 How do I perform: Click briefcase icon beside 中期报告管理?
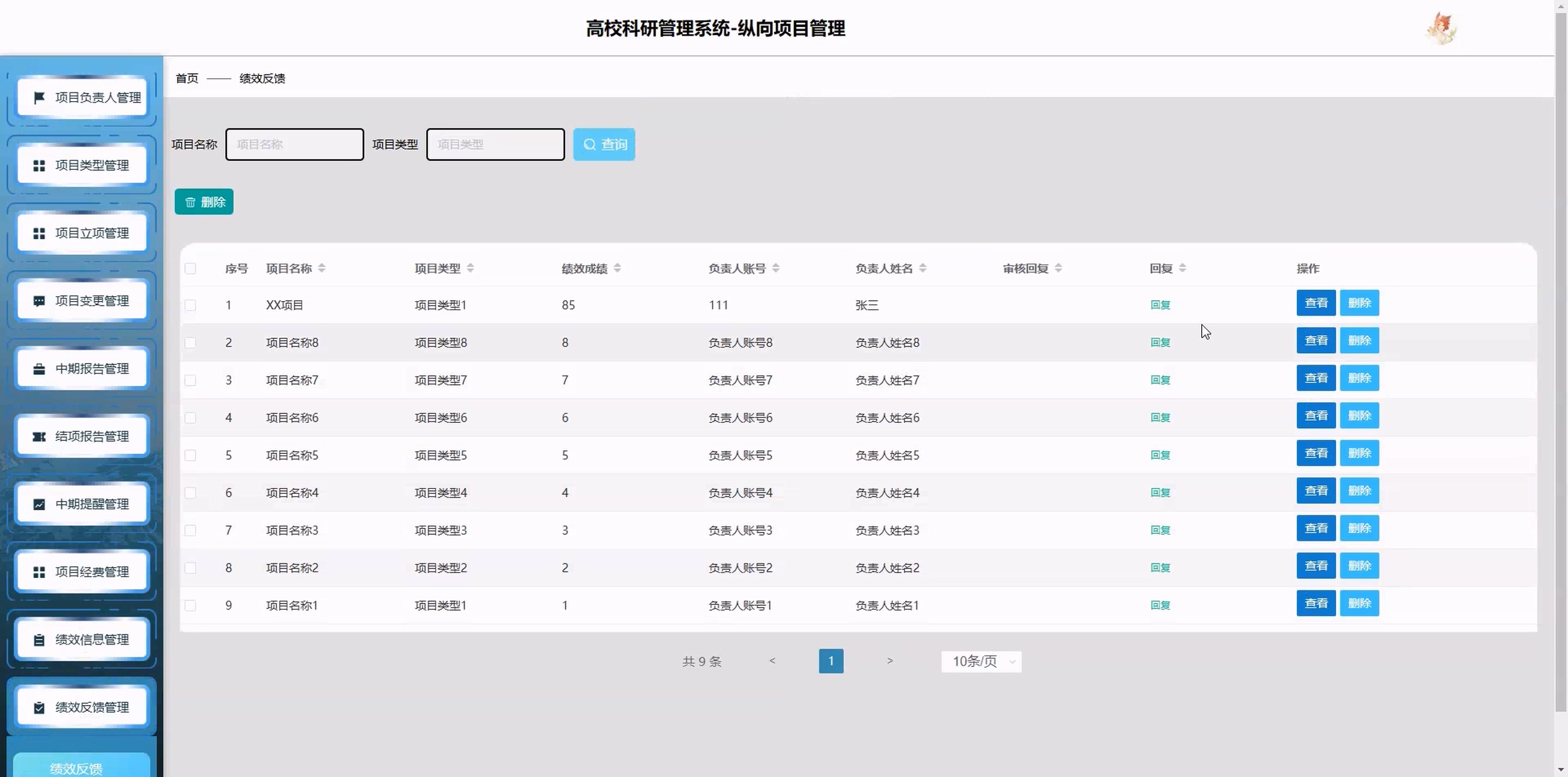(x=39, y=369)
